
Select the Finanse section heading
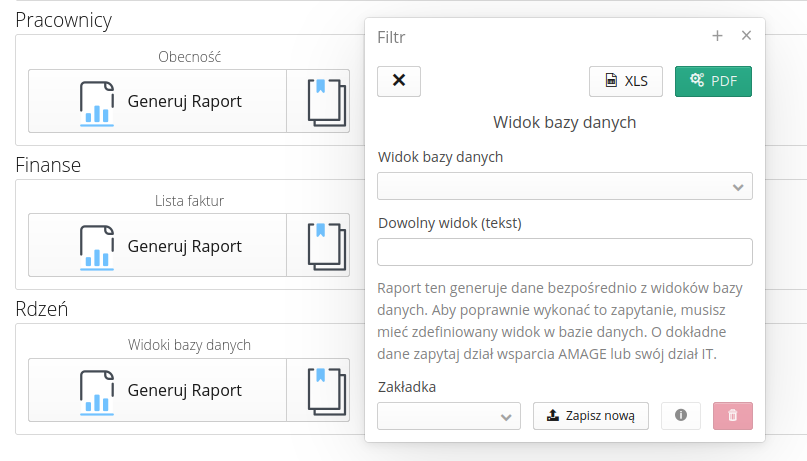pyautogui.click(x=48, y=165)
